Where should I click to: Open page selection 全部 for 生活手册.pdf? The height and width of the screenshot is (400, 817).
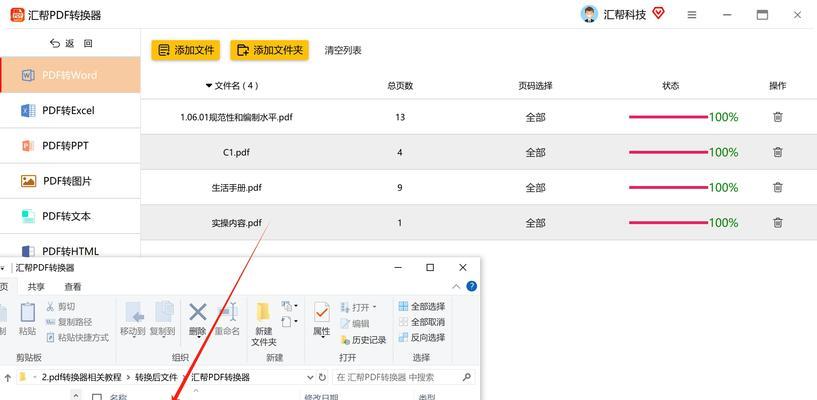(x=535, y=188)
